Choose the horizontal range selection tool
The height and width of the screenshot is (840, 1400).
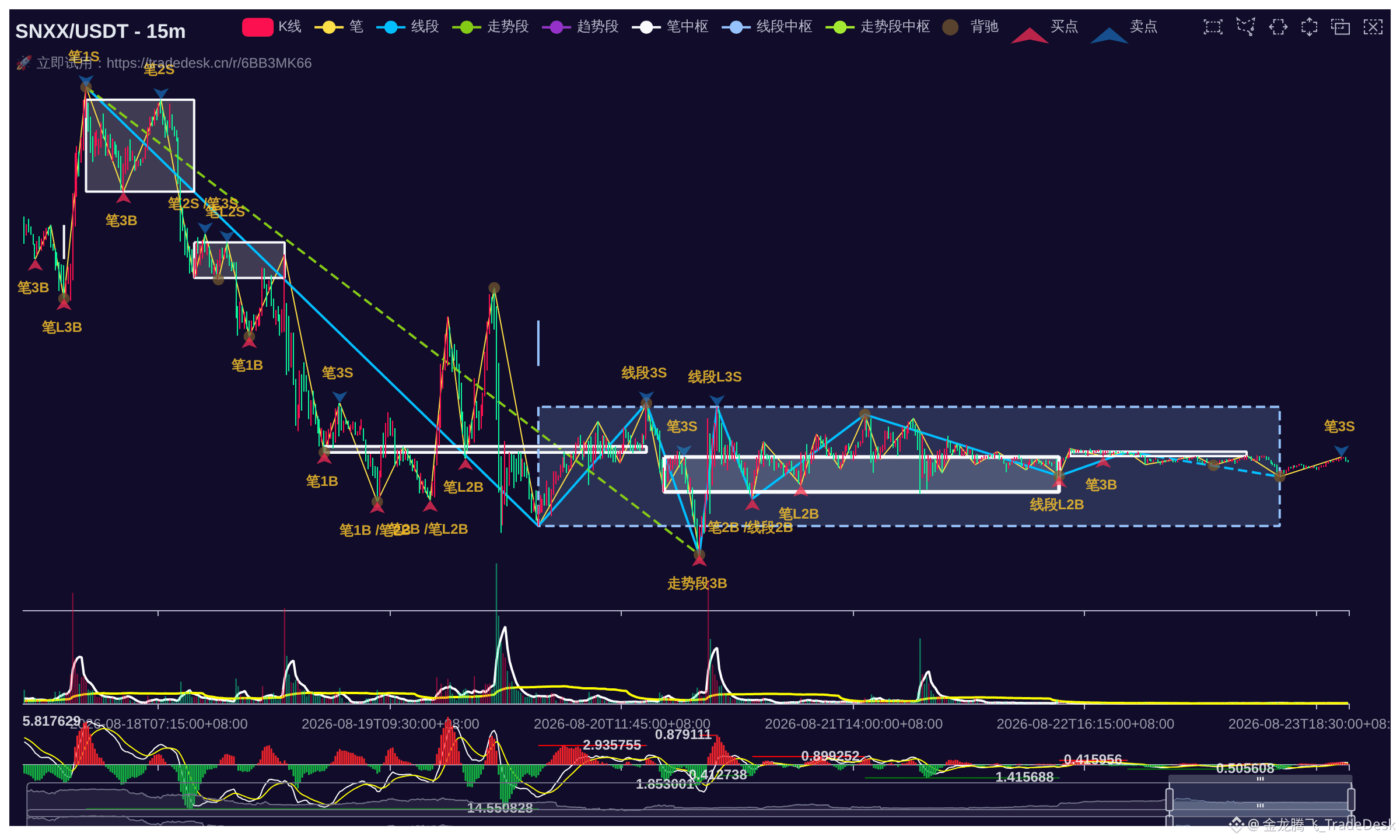pyautogui.click(x=1277, y=27)
